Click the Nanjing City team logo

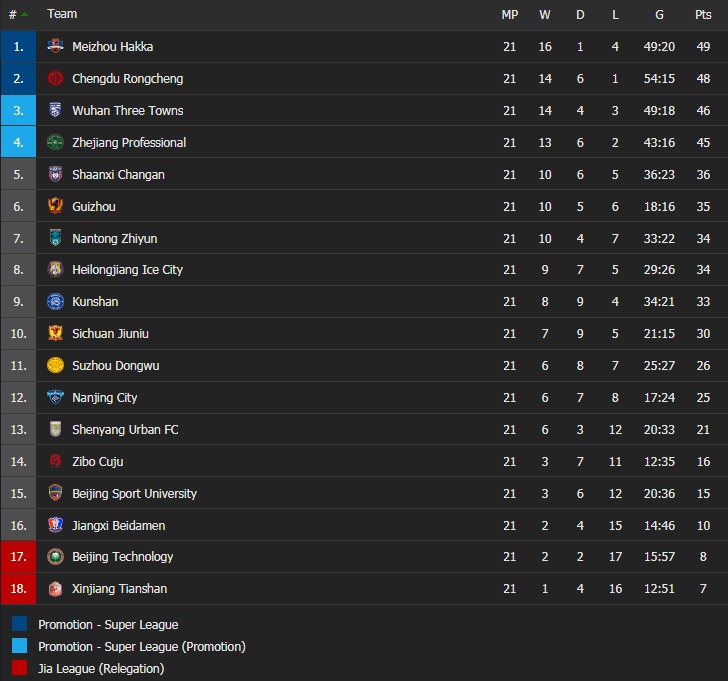(55, 398)
